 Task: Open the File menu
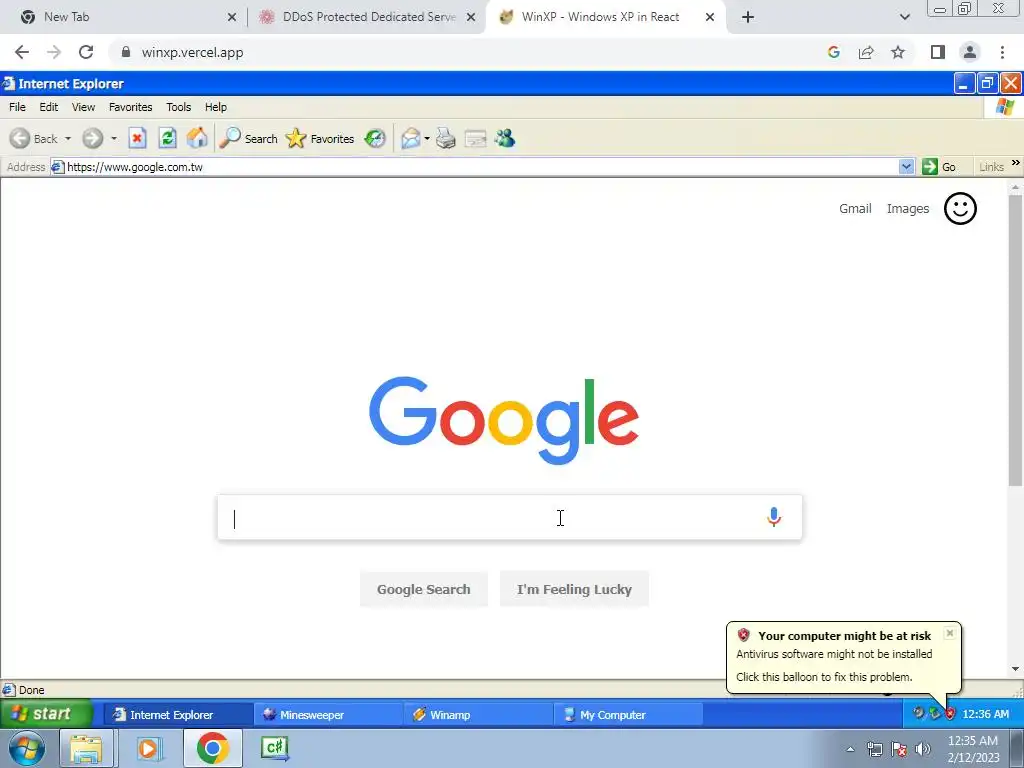click(18, 107)
